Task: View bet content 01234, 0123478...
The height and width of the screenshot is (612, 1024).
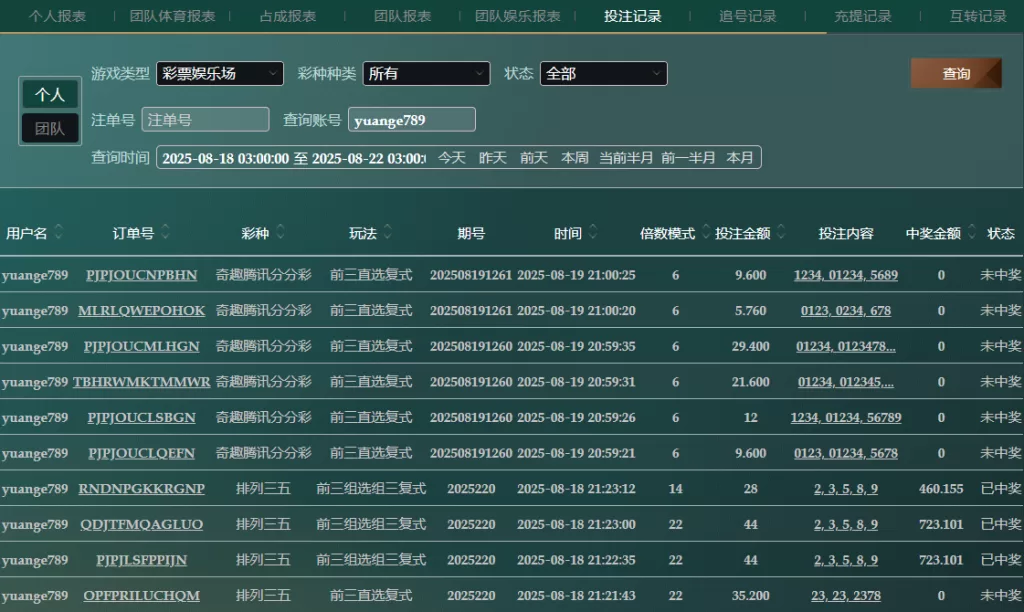Action: [x=846, y=346]
